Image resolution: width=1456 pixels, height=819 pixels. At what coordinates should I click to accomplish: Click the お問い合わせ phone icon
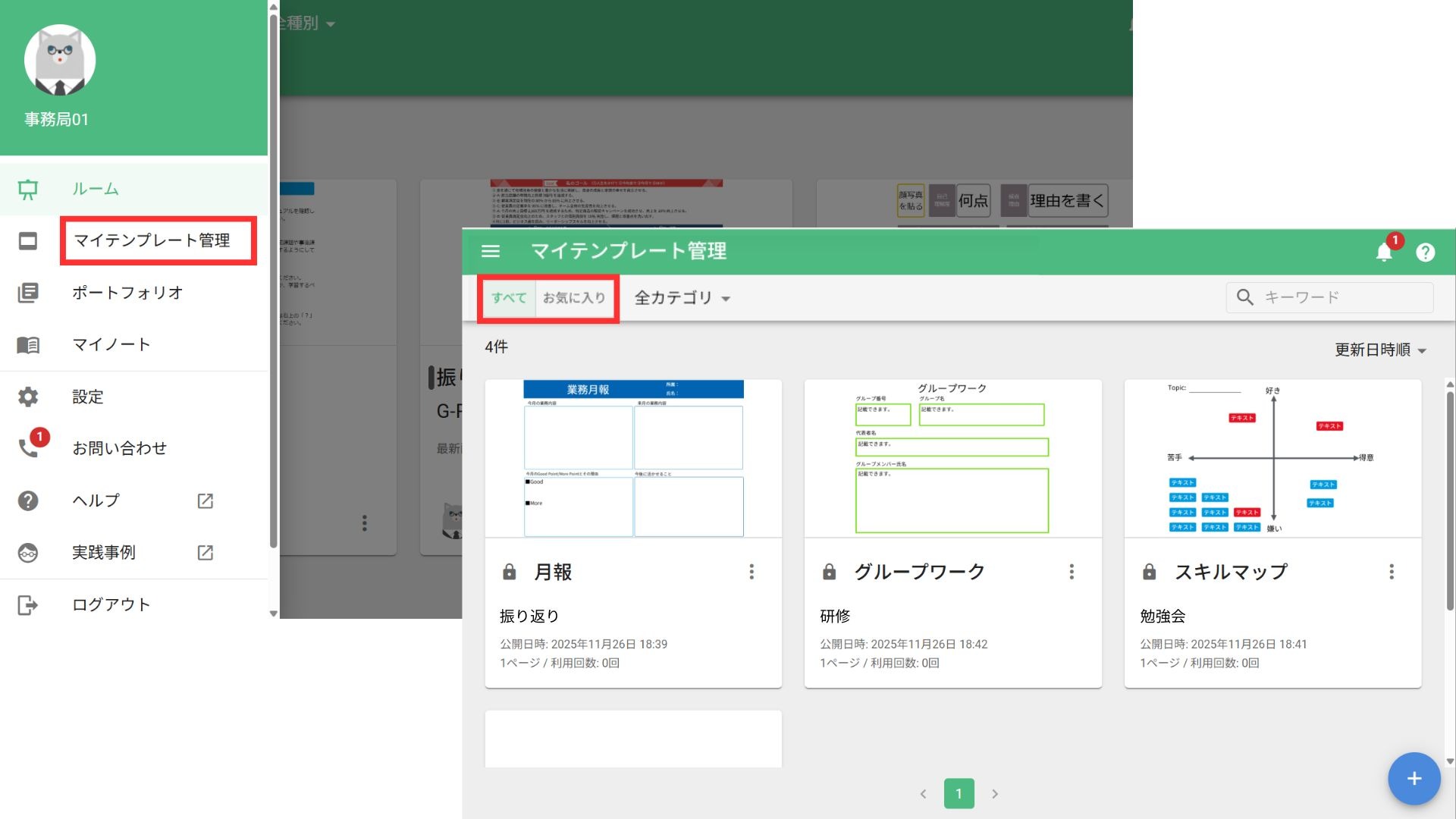click(29, 447)
